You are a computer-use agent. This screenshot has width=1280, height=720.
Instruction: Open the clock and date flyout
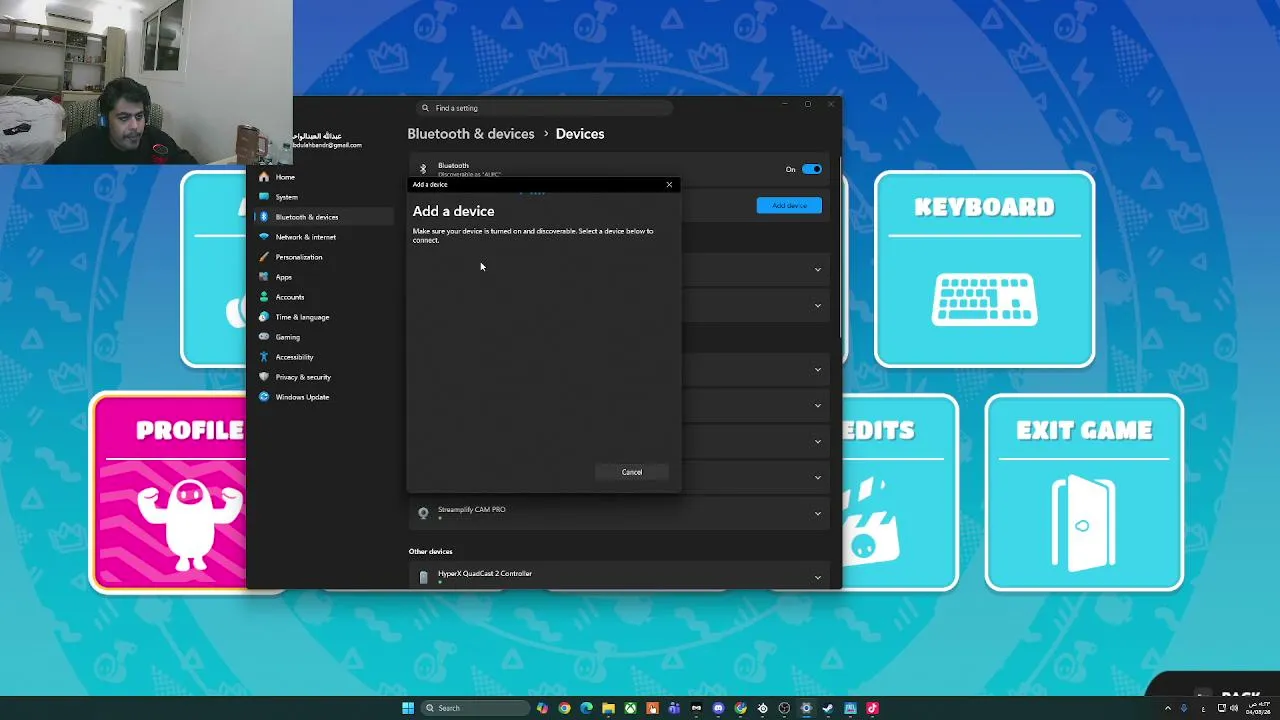point(1258,708)
